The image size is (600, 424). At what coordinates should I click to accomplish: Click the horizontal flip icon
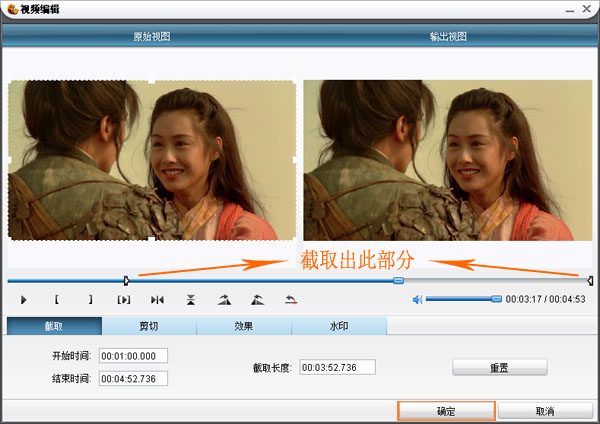(157, 300)
